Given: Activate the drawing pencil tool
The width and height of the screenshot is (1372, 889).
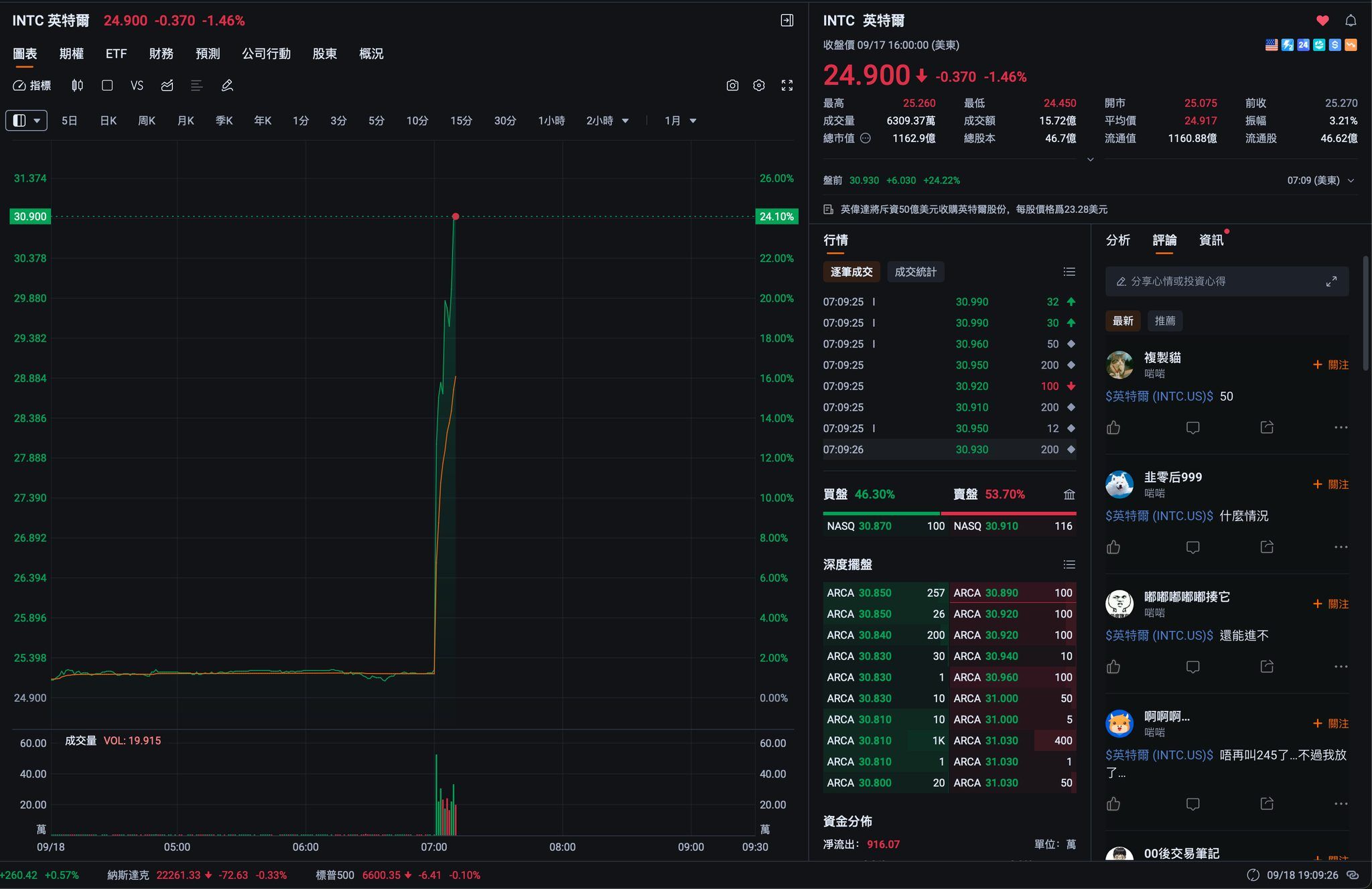Looking at the screenshot, I should (x=227, y=86).
